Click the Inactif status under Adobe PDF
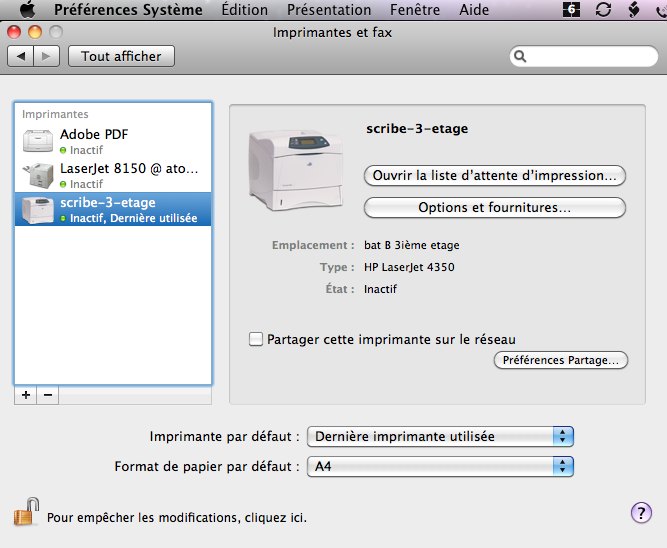 [86, 150]
